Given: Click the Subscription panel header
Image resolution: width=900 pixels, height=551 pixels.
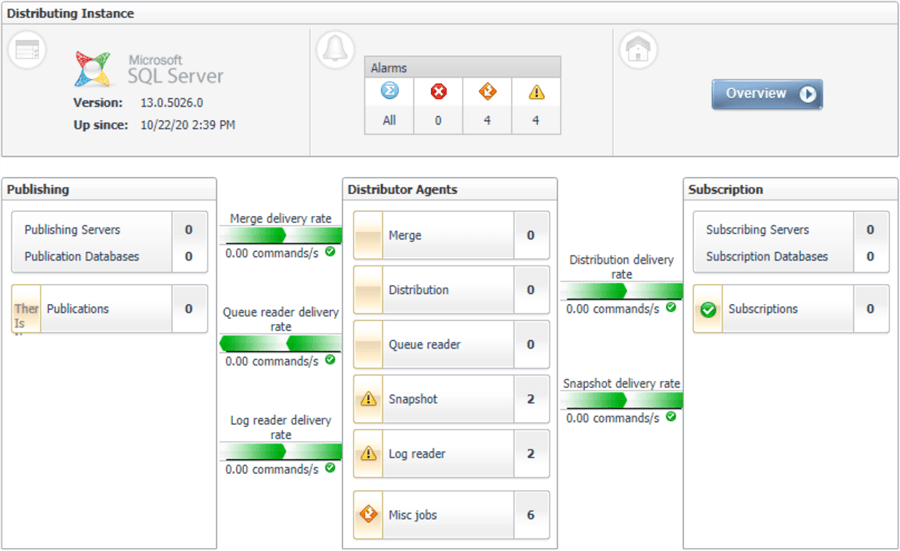Looking at the screenshot, I should tap(790, 189).
